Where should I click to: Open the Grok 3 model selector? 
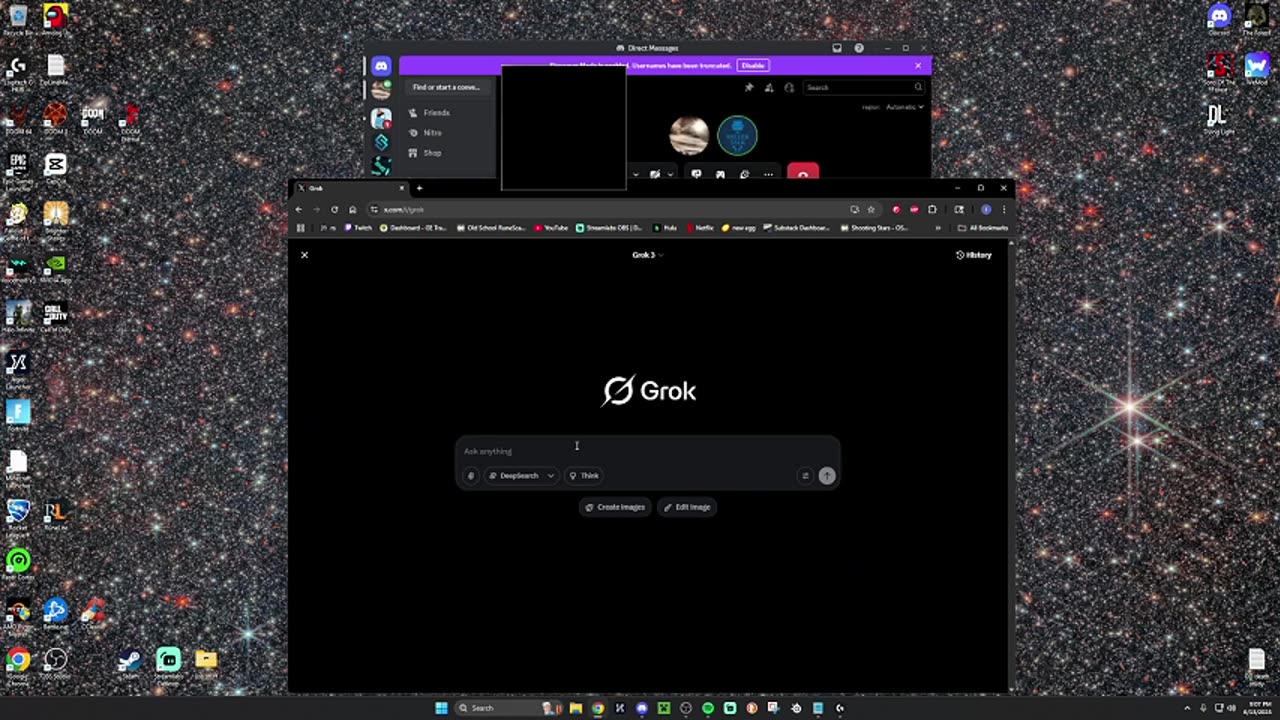(x=647, y=255)
